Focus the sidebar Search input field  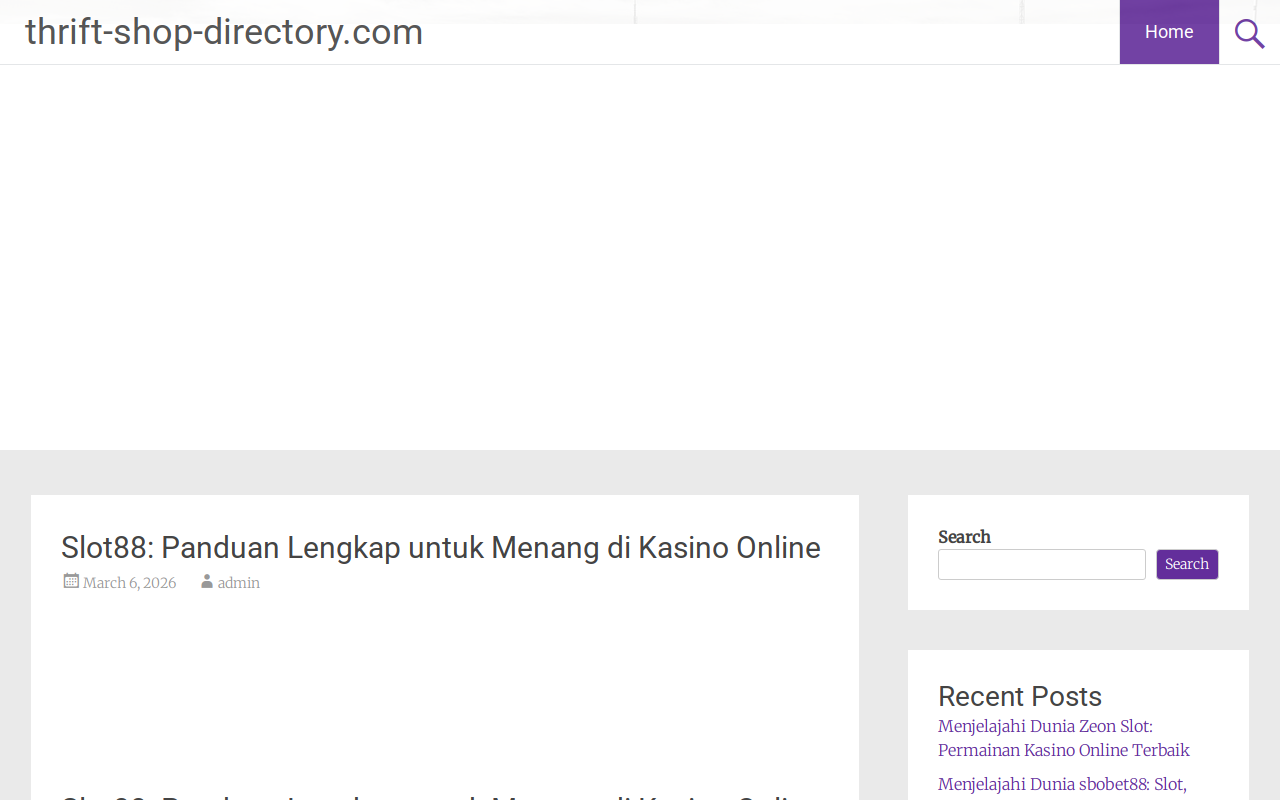pyautogui.click(x=1042, y=564)
